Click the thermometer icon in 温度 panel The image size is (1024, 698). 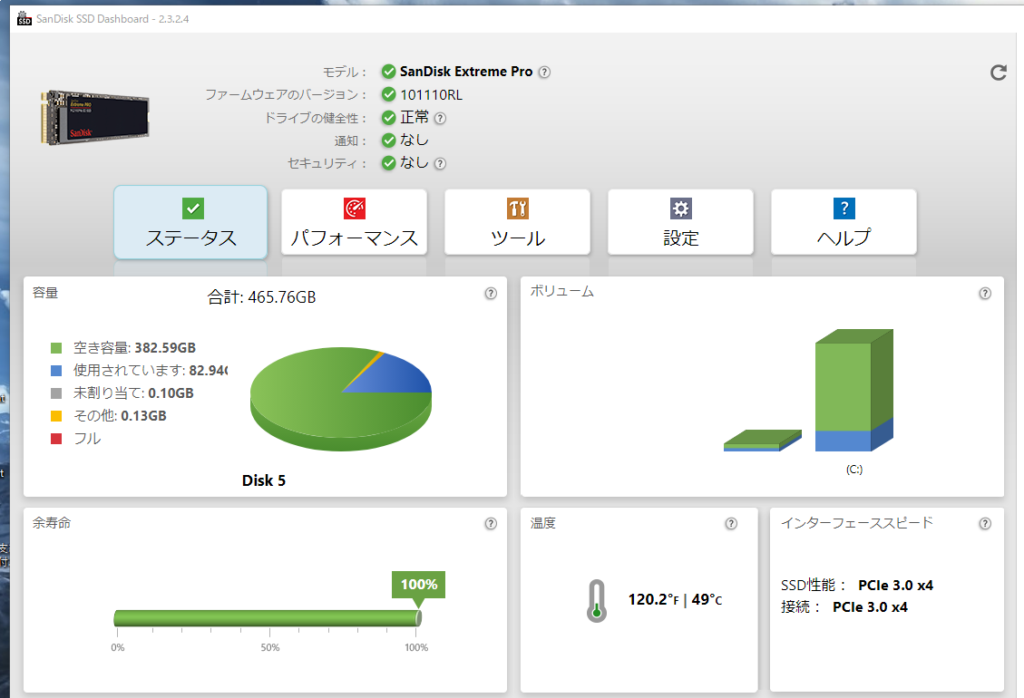tap(596, 601)
